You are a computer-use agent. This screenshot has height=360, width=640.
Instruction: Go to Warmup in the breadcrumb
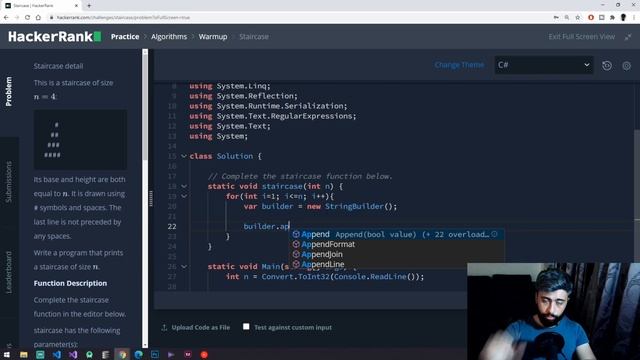point(213,37)
